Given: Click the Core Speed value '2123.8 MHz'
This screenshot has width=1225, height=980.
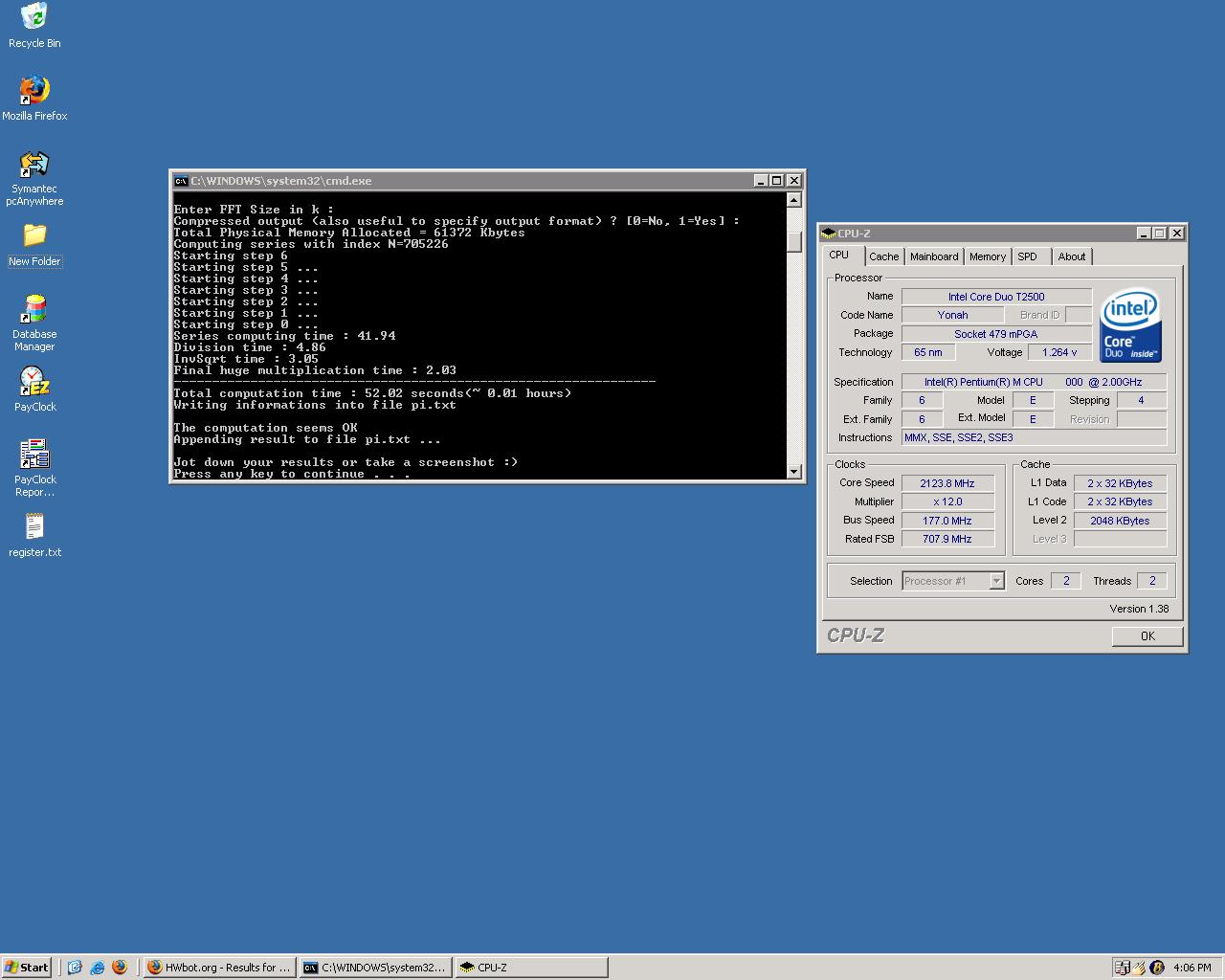Looking at the screenshot, I should click(x=947, y=483).
